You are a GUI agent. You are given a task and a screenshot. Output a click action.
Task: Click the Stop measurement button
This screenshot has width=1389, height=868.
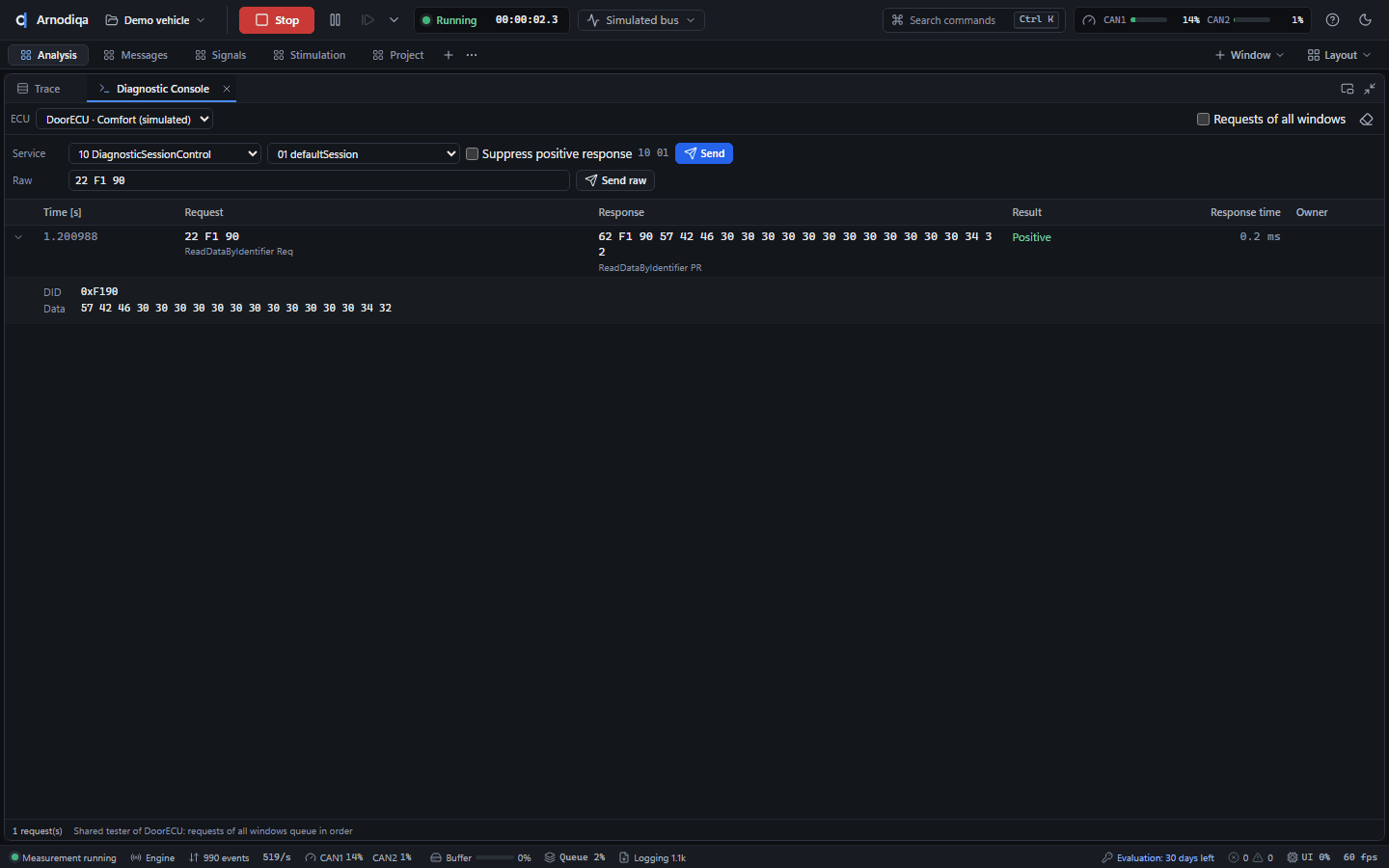277,20
